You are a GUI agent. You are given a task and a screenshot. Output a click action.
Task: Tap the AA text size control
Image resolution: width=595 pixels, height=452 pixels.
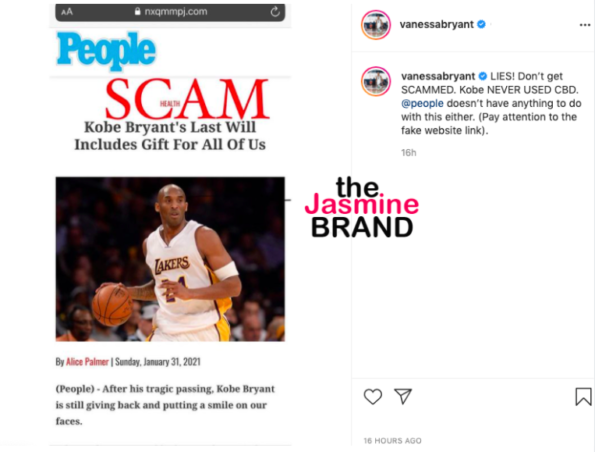67,12
